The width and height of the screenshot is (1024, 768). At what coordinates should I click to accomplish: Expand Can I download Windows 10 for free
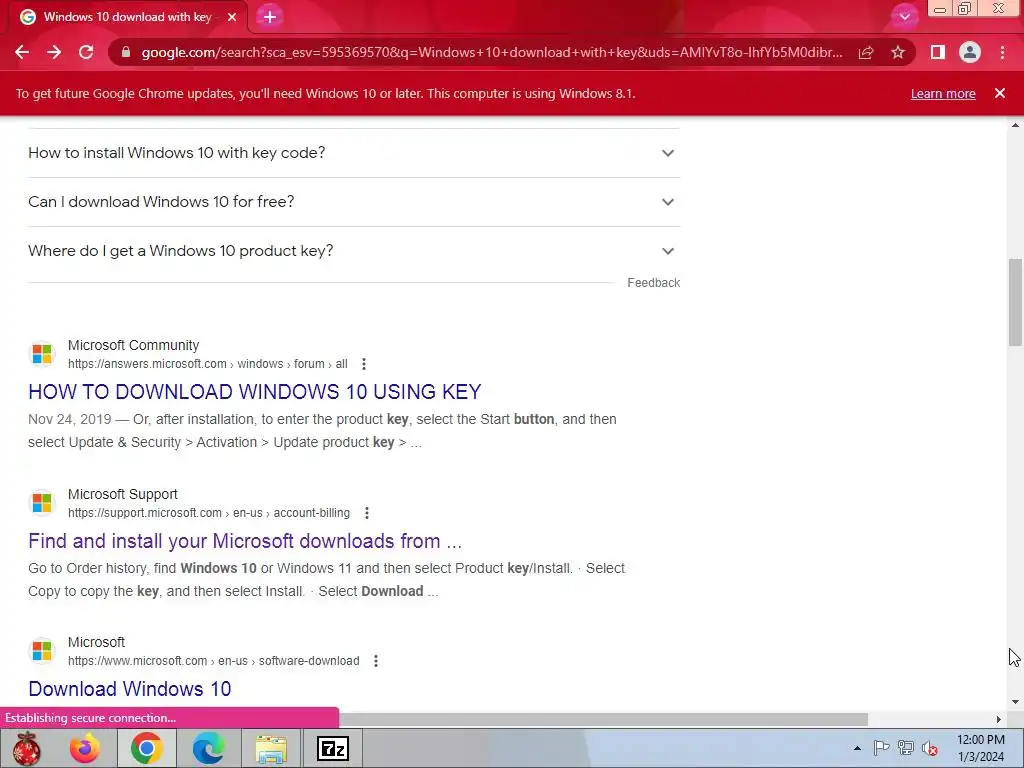(354, 202)
